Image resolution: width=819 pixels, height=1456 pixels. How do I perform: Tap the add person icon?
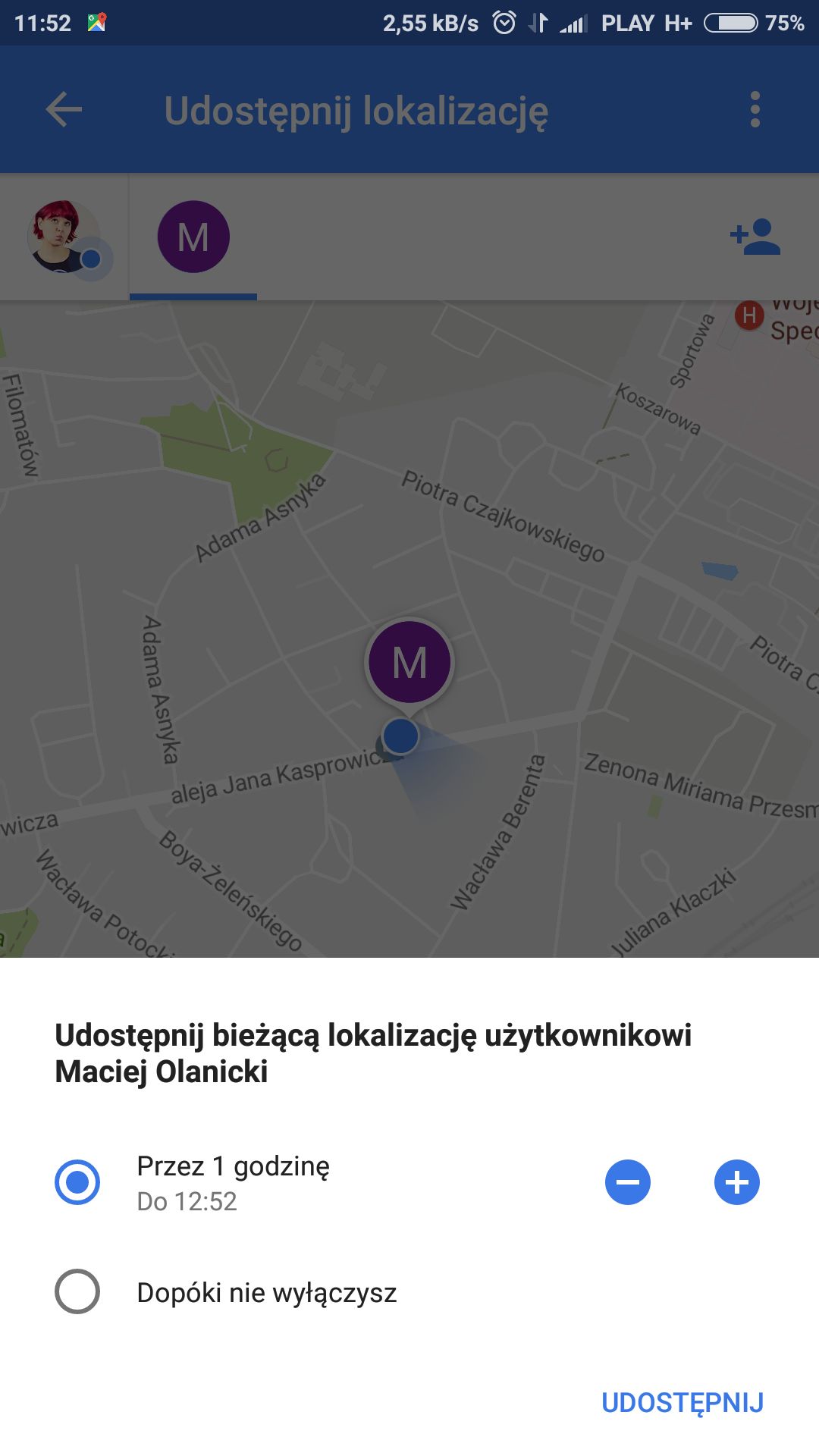755,237
